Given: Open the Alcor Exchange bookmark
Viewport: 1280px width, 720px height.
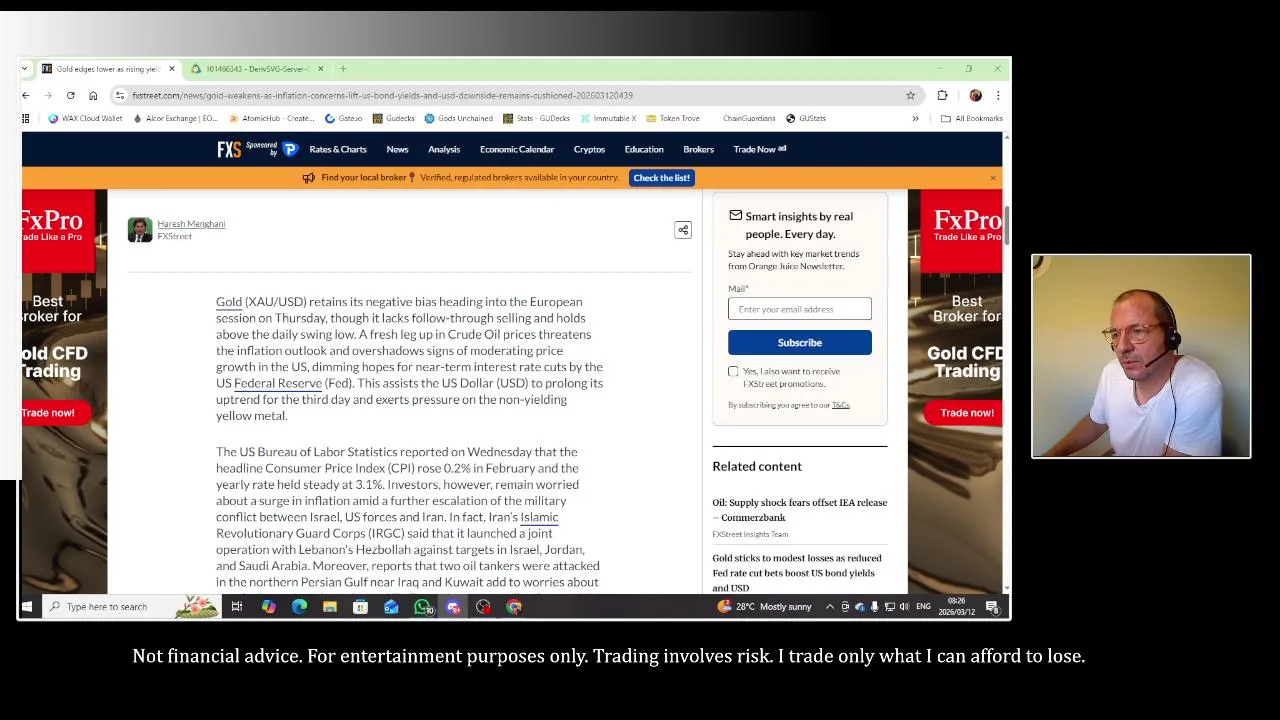Looking at the screenshot, I should tap(175, 118).
